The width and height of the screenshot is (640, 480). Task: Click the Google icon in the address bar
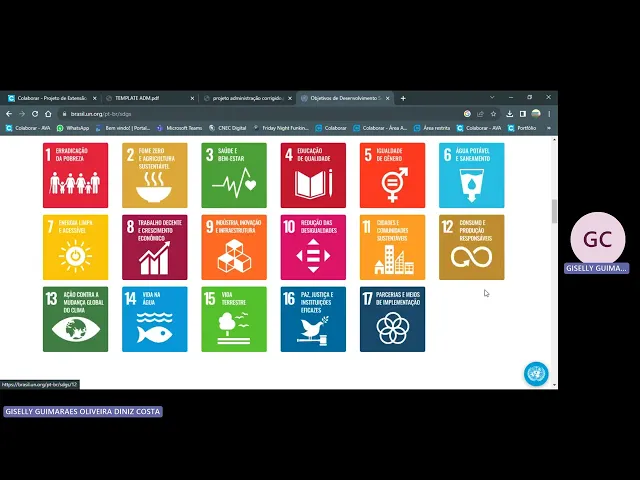point(467,114)
